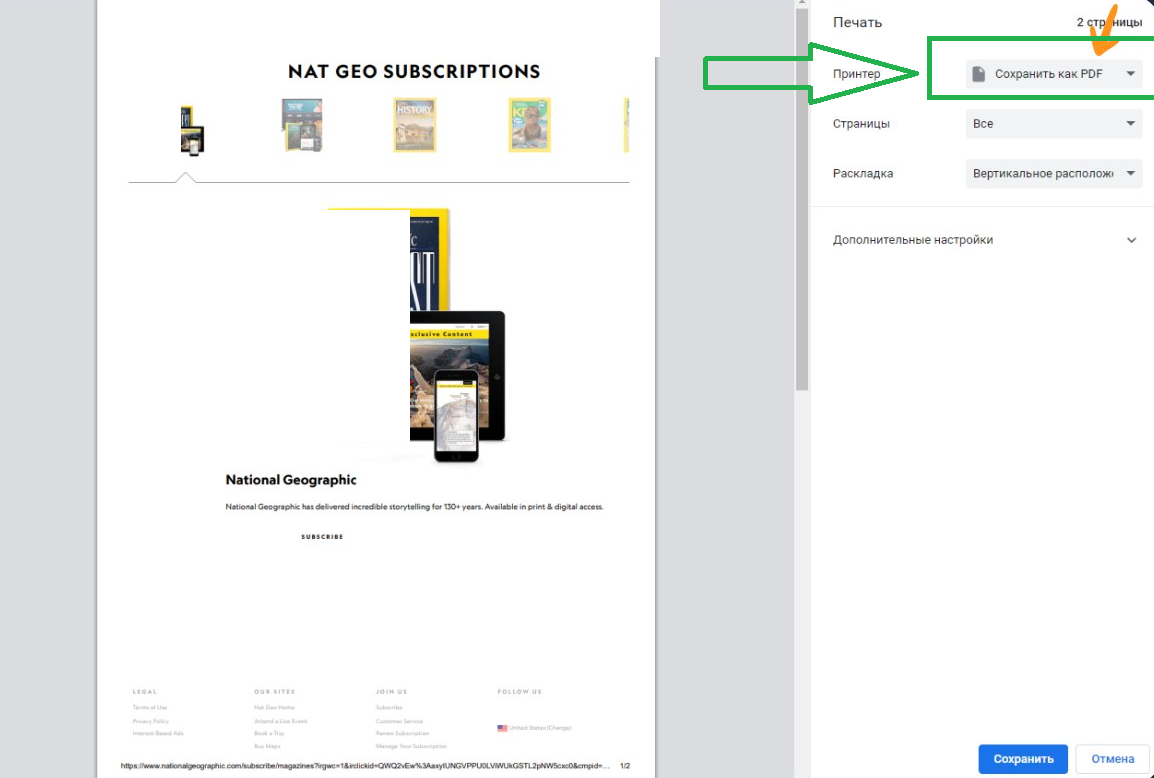This screenshot has width=1154, height=778.
Task: Click the JOIN US footer heading
Action: pyautogui.click(x=392, y=692)
